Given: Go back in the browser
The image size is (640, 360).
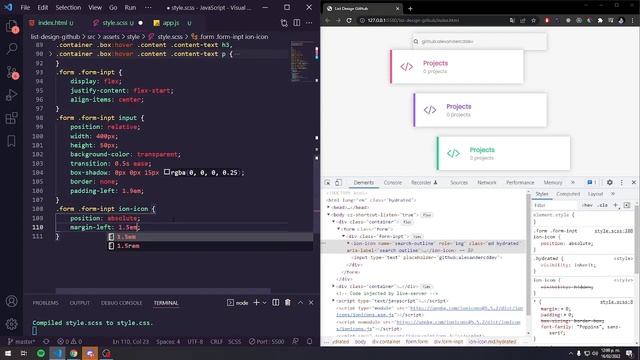Looking at the screenshot, I should 327,20.
